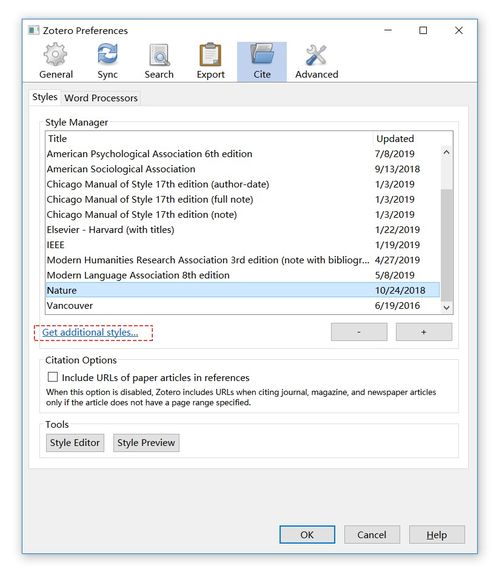Open the Export preferences pane
This screenshot has width=499, height=577.
(x=210, y=61)
